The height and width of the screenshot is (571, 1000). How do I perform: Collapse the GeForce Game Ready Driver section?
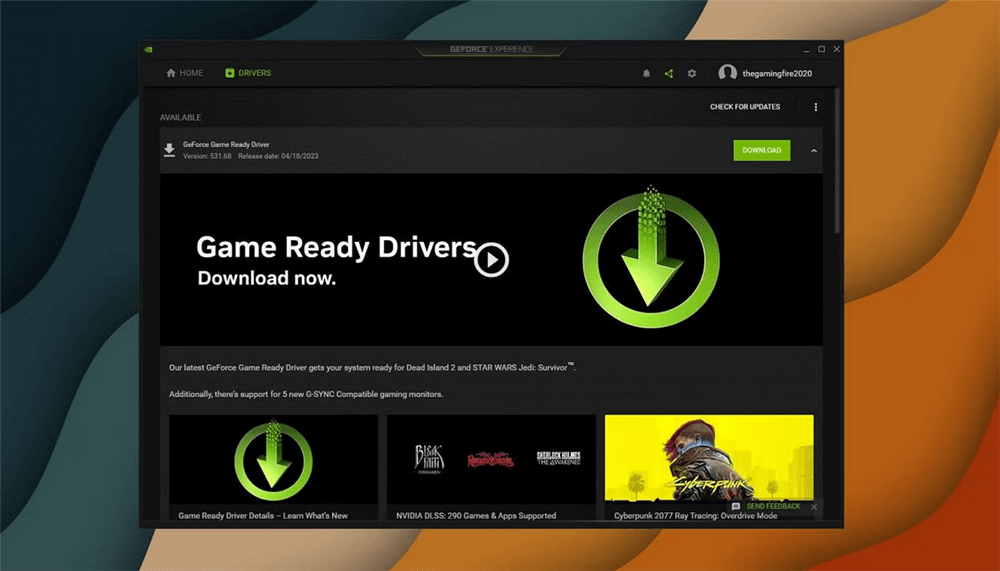(814, 150)
